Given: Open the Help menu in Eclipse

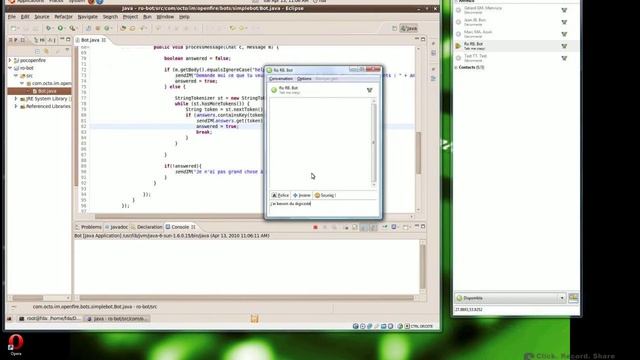Looking at the screenshot, I should coord(184,17).
